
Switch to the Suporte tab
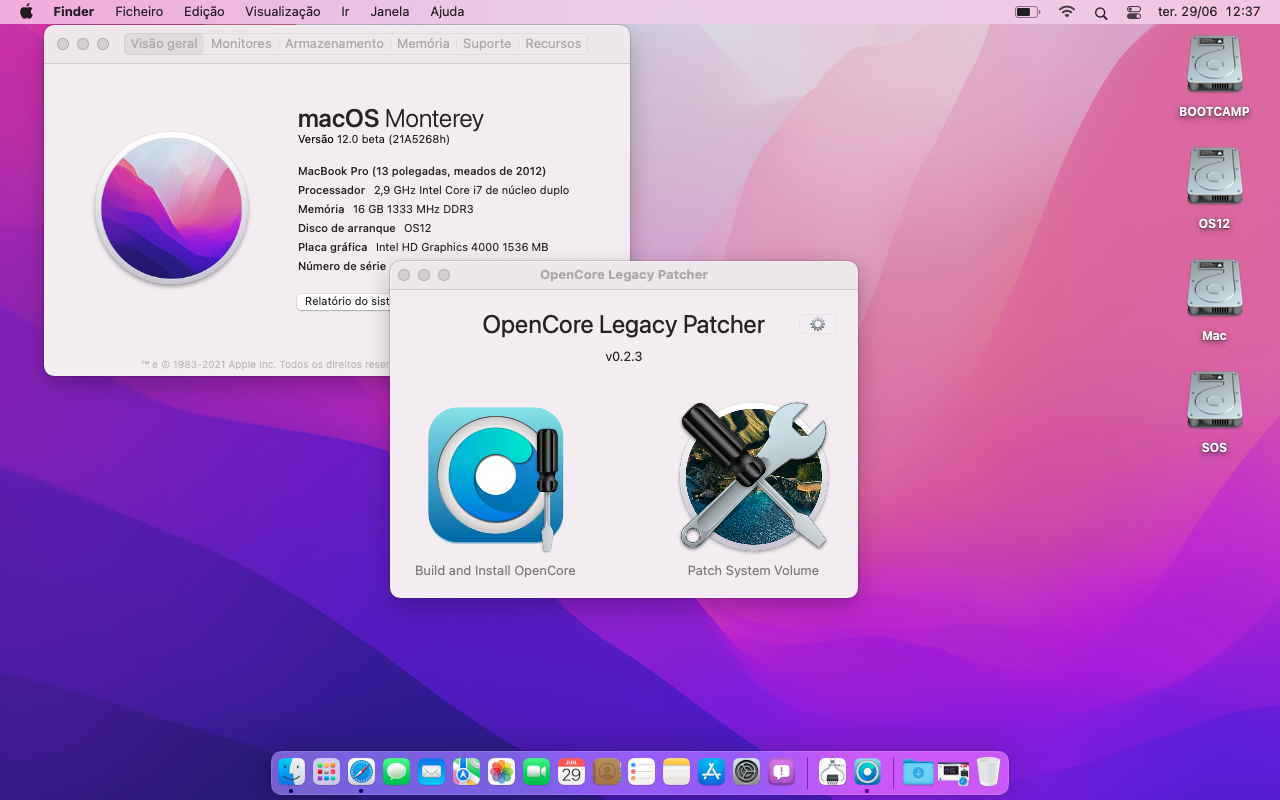487,44
